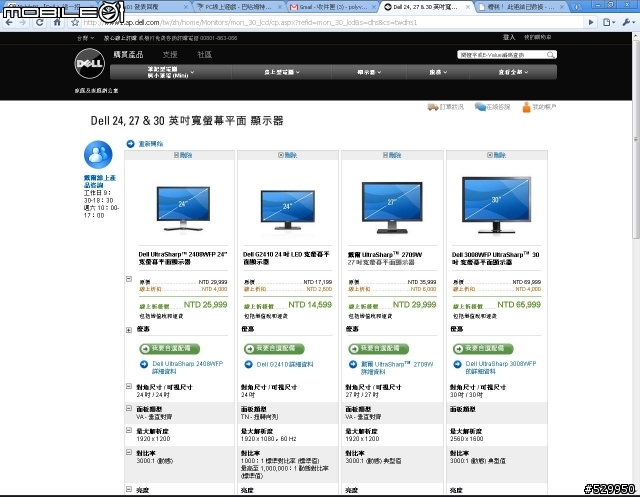Click the G2410 24-inch monitor image
Image resolution: width=640 pixels, height=497 pixels.
click(x=288, y=210)
